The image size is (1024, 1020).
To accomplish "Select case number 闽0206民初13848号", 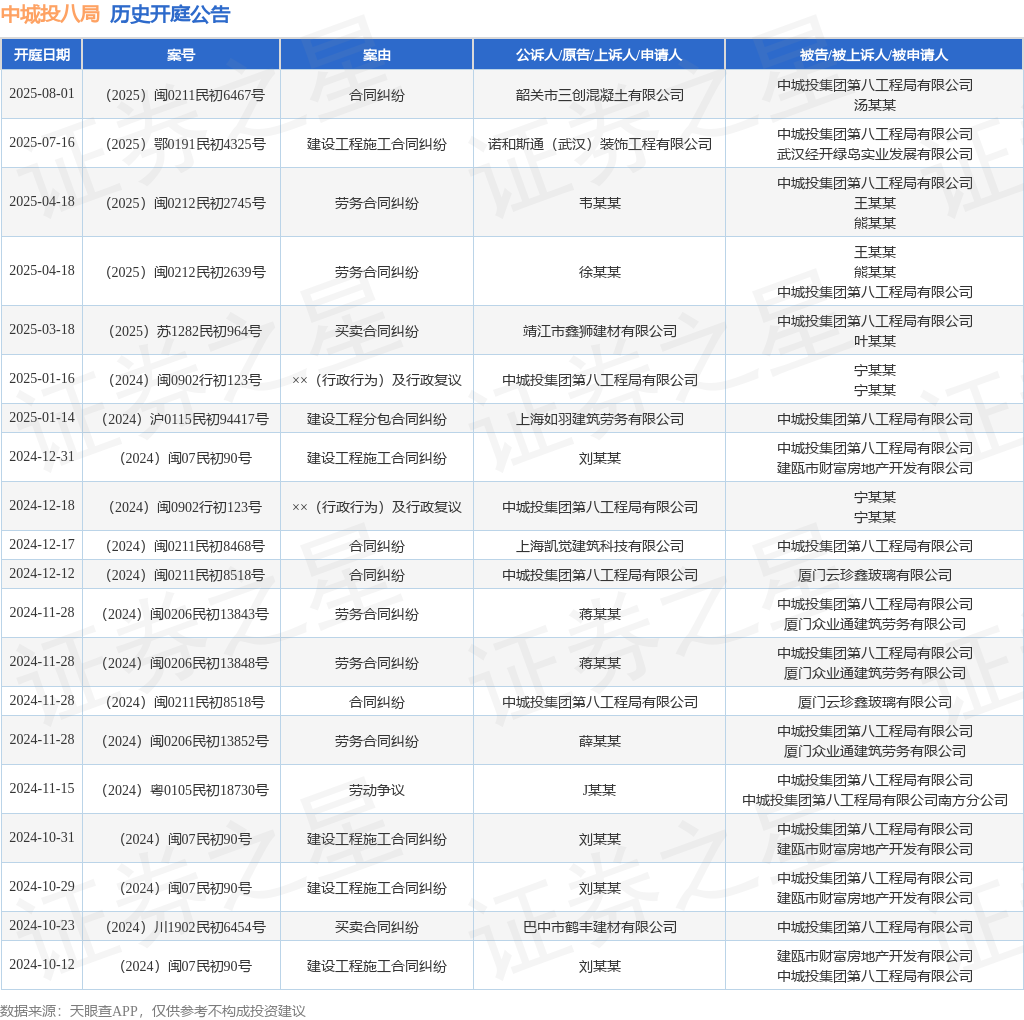I will (x=185, y=663).
